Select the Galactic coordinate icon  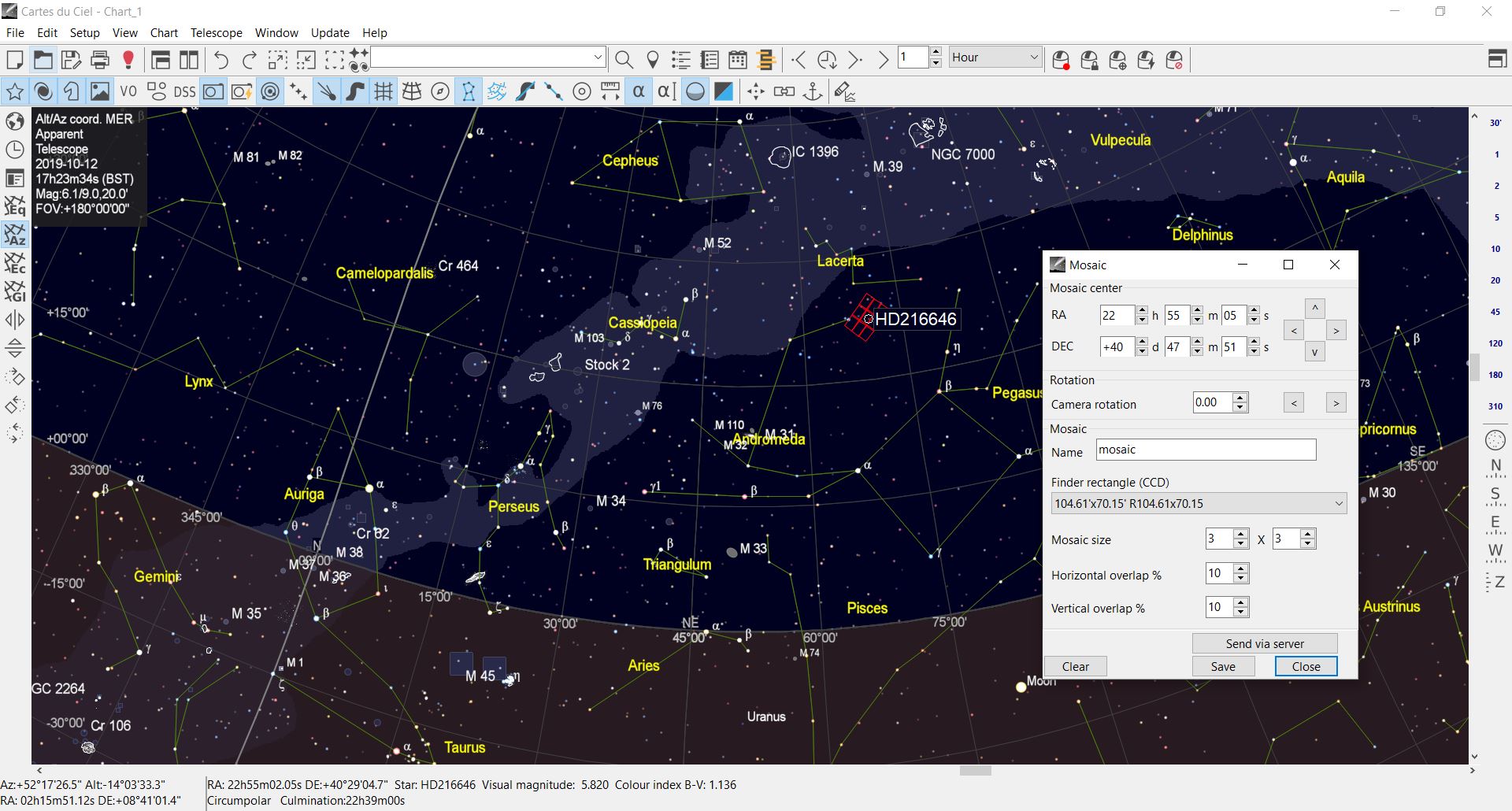pos(15,291)
